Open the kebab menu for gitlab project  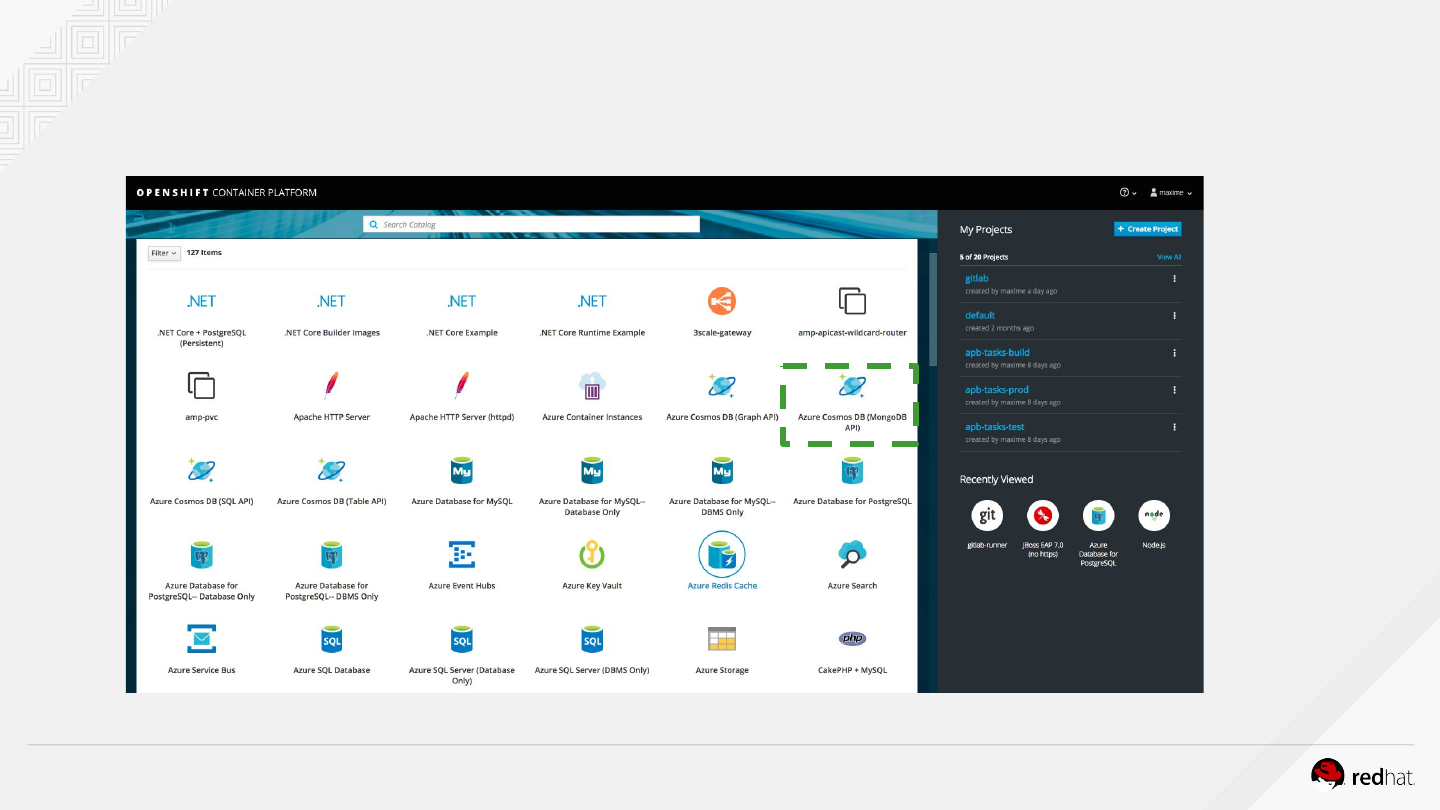1174,279
